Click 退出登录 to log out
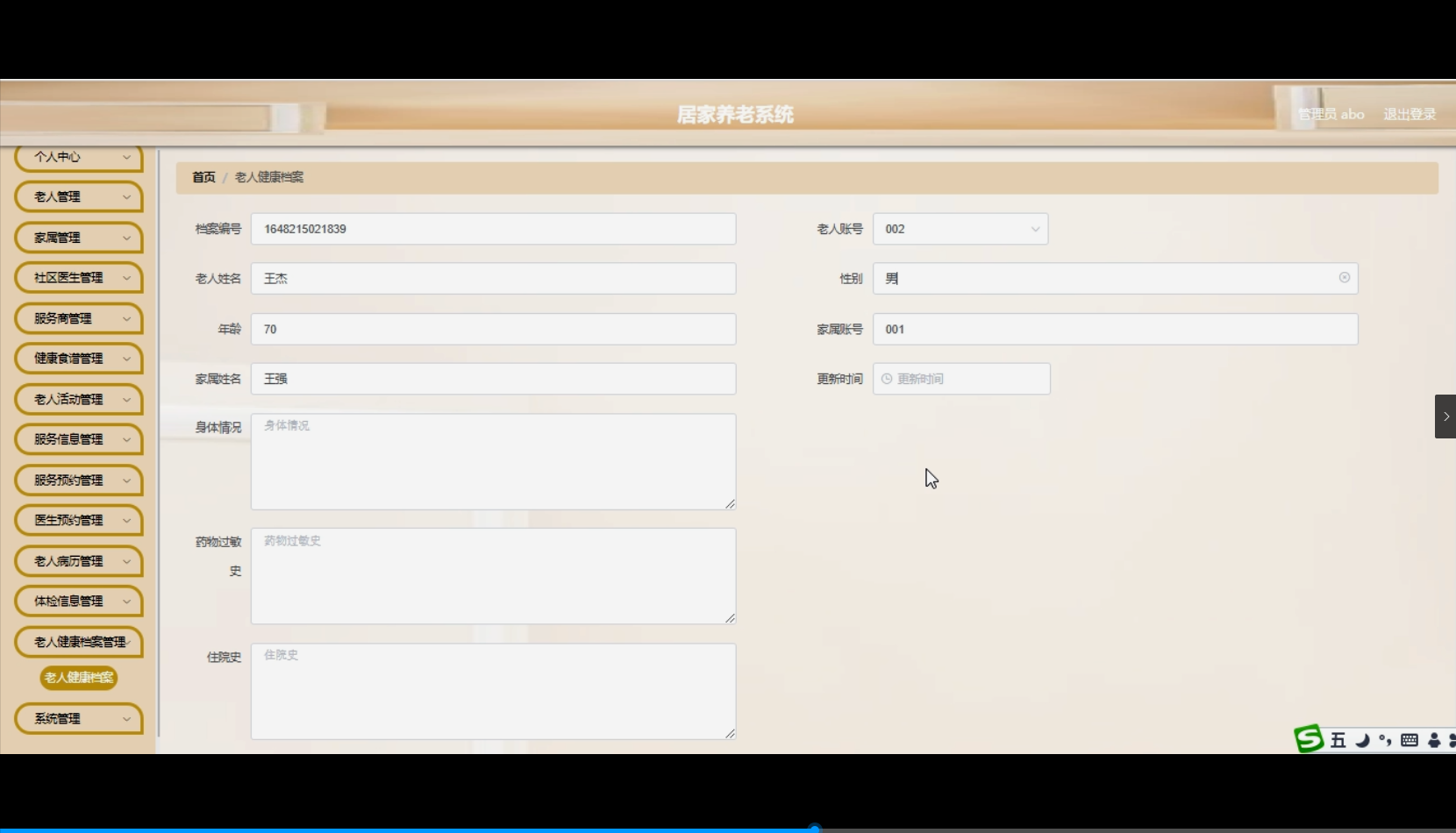This screenshot has height=833, width=1456. 1410,114
